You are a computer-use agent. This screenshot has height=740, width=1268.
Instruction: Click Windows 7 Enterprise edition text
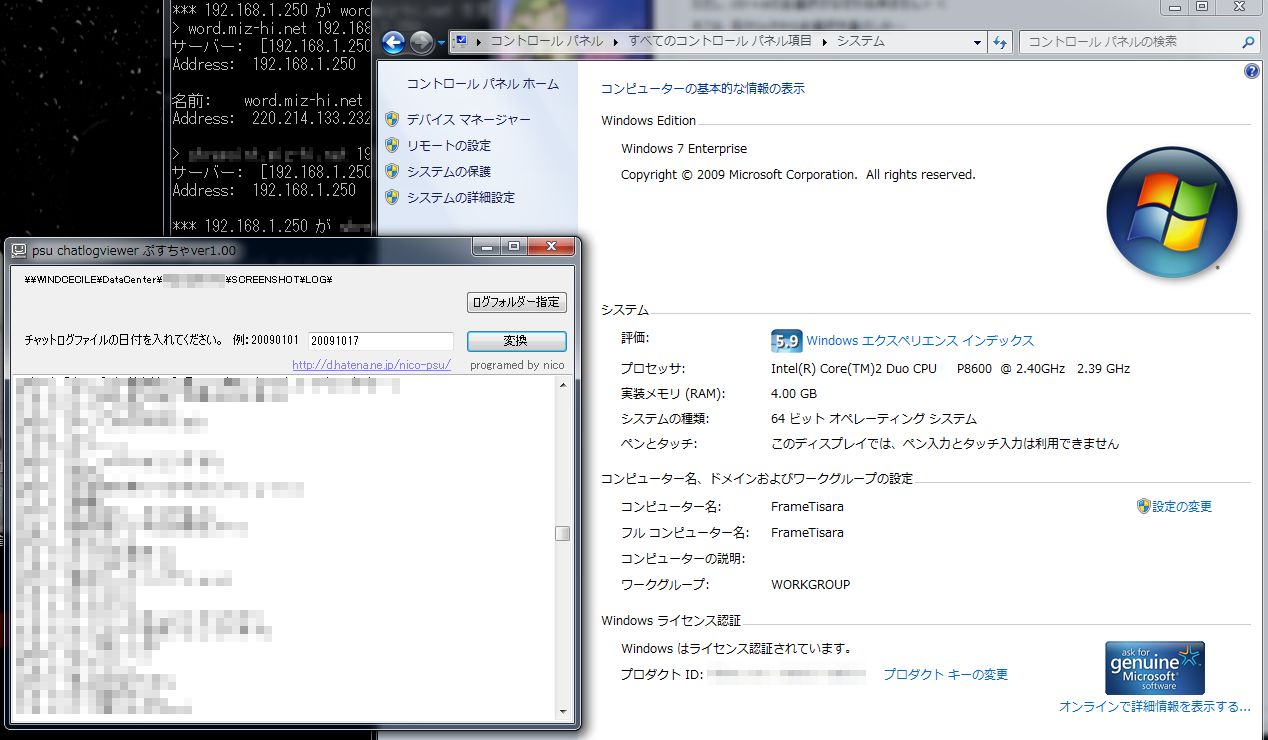[684, 149]
